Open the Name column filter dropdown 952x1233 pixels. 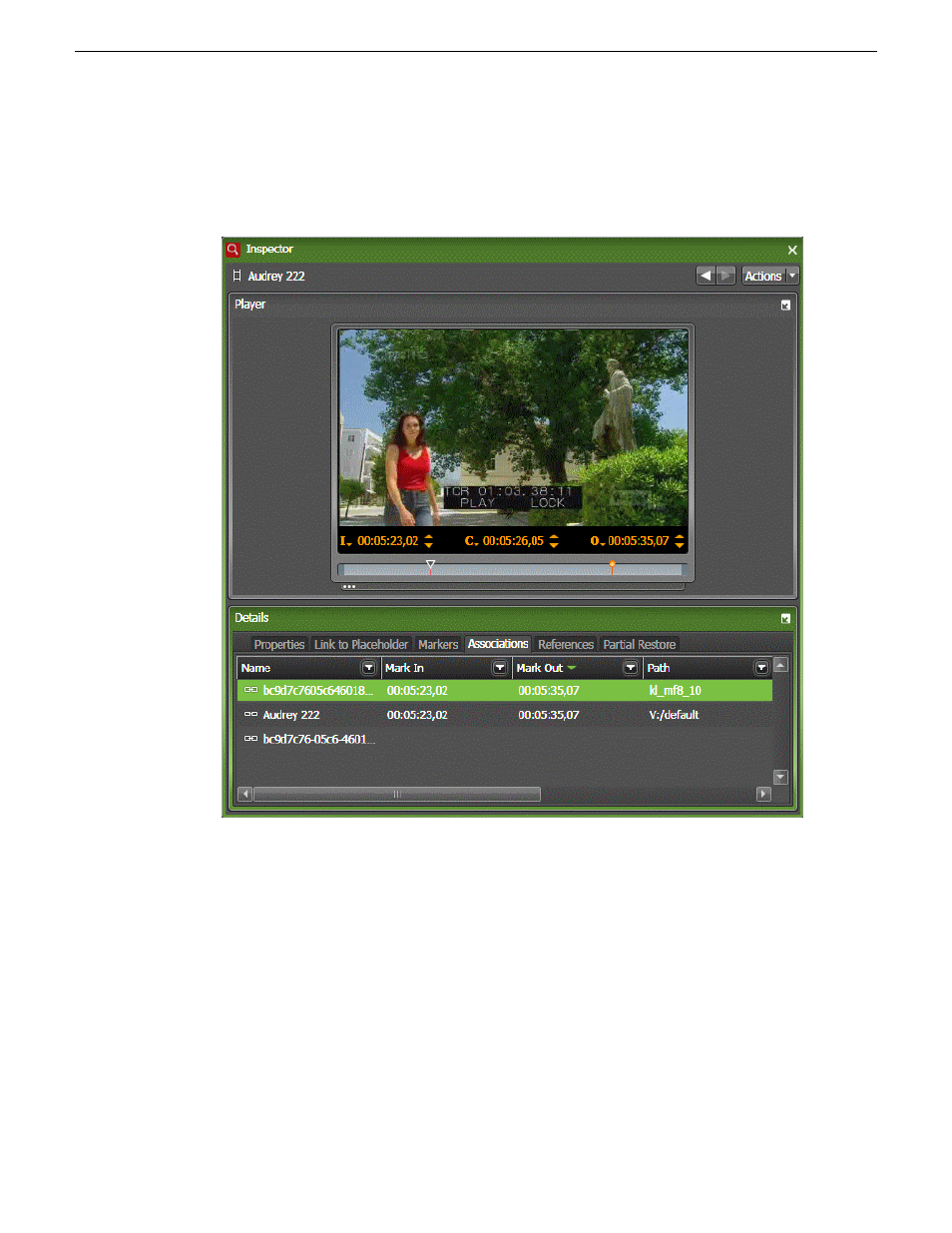coord(368,668)
